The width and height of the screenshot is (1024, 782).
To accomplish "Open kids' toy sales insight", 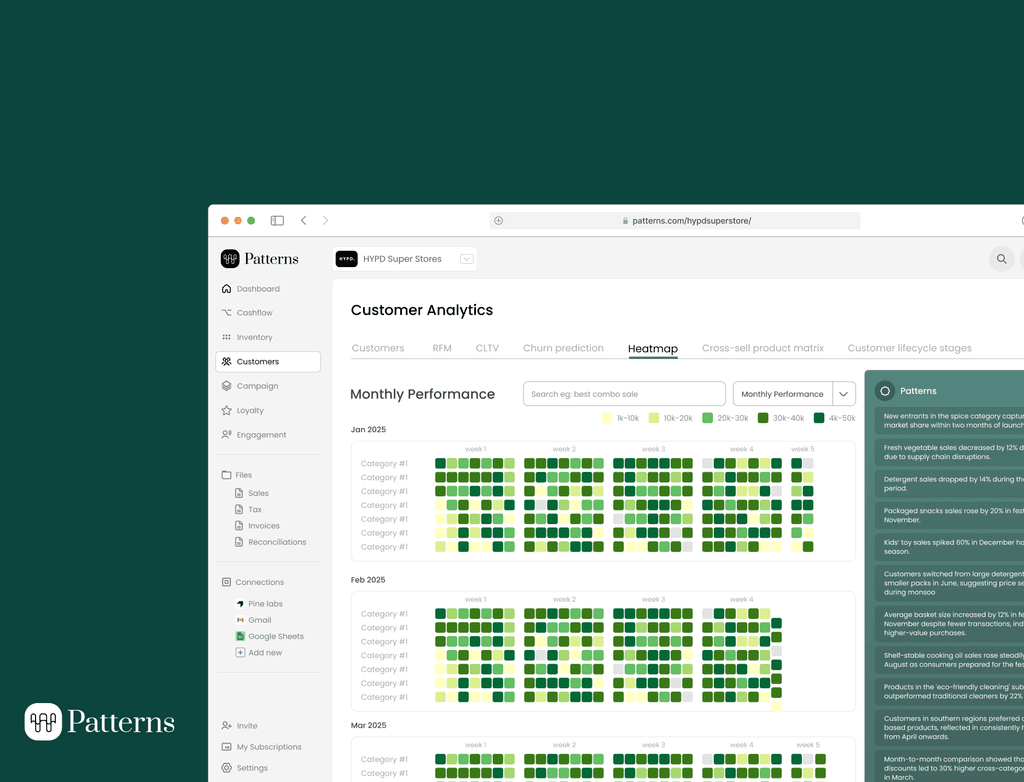I will (x=950, y=547).
